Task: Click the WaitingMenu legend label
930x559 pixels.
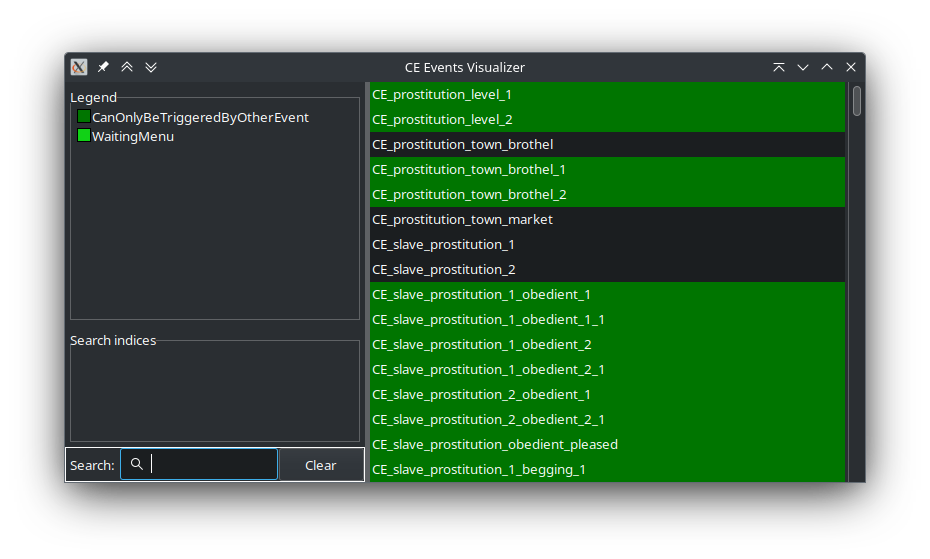Action: (x=133, y=136)
